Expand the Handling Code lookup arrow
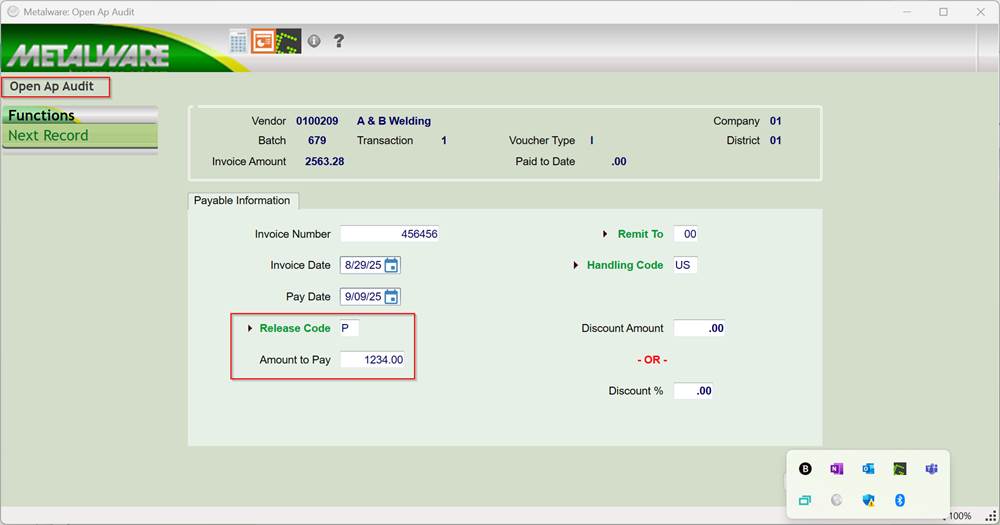The height and width of the screenshot is (525, 1000). (575, 265)
